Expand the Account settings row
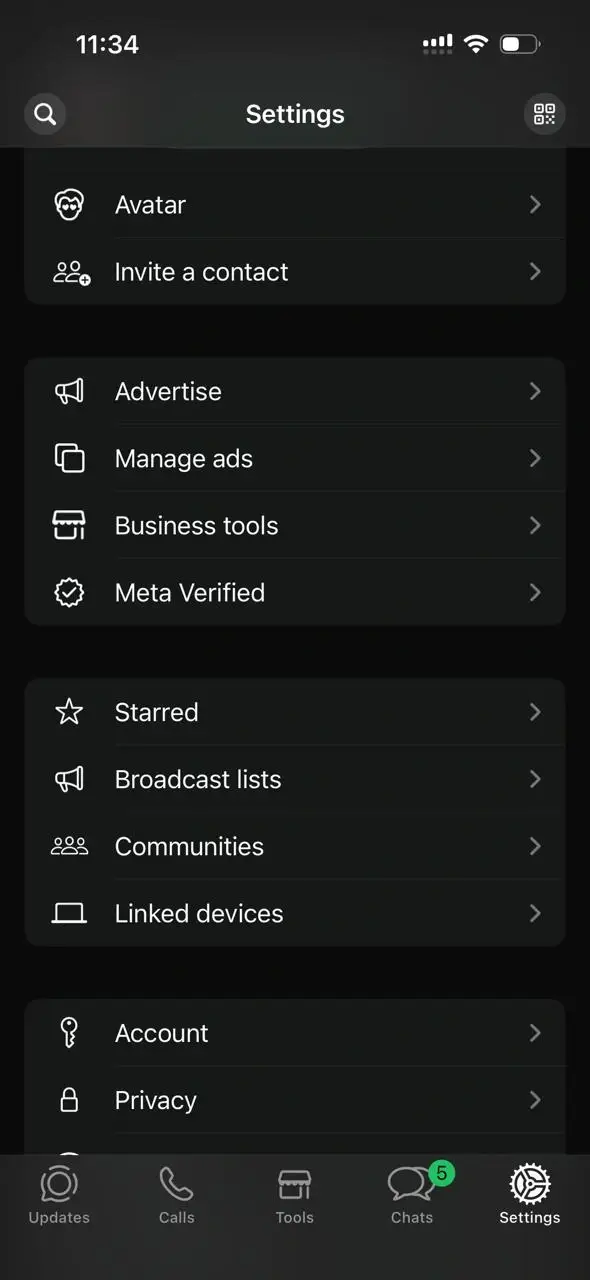590x1280 pixels. [295, 1033]
